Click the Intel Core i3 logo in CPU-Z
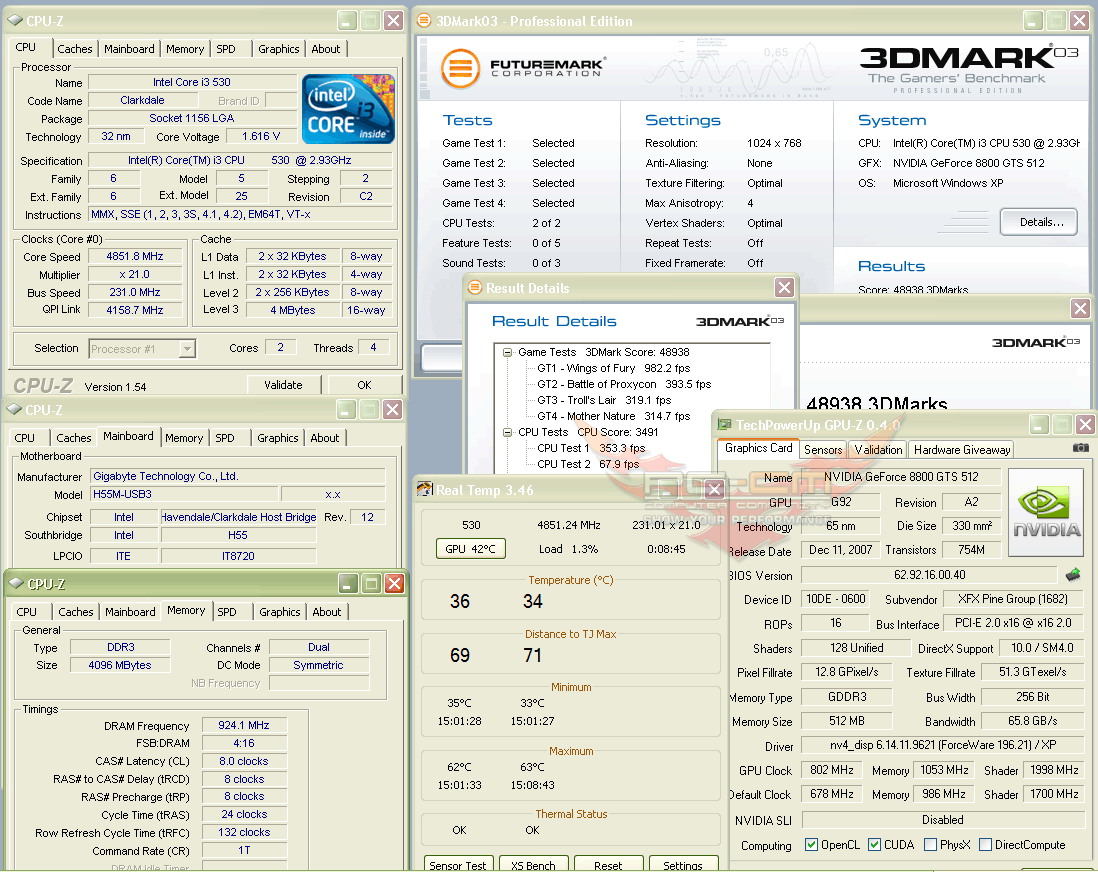The width and height of the screenshot is (1098, 872). pos(348,109)
